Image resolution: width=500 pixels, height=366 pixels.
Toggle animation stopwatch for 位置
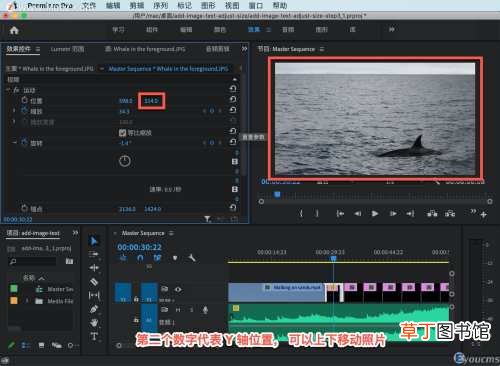coord(24,100)
